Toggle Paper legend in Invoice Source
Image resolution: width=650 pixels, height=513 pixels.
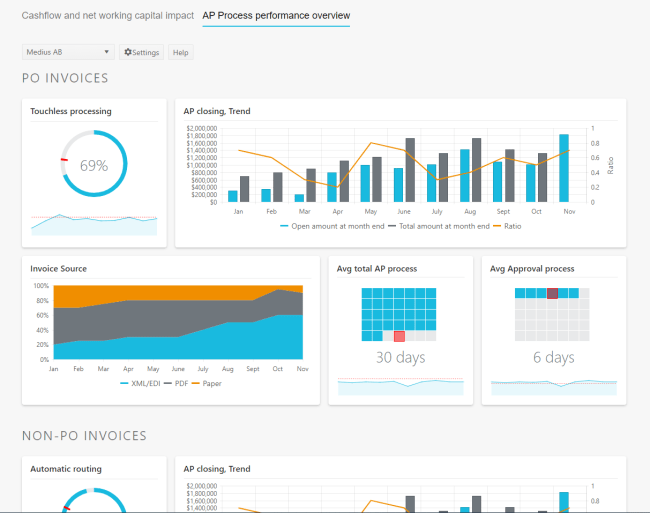coord(206,384)
